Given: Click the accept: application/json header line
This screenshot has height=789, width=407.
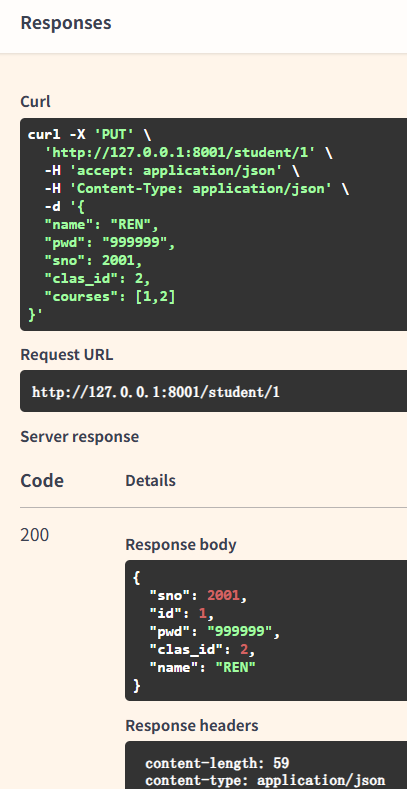Looking at the screenshot, I should 172,171.
